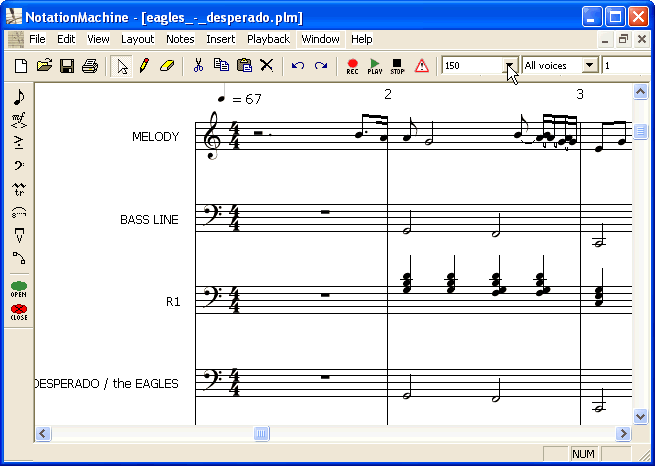This screenshot has height=466, width=655.
Task: Start playback with PLAY button
Action: click(x=375, y=66)
